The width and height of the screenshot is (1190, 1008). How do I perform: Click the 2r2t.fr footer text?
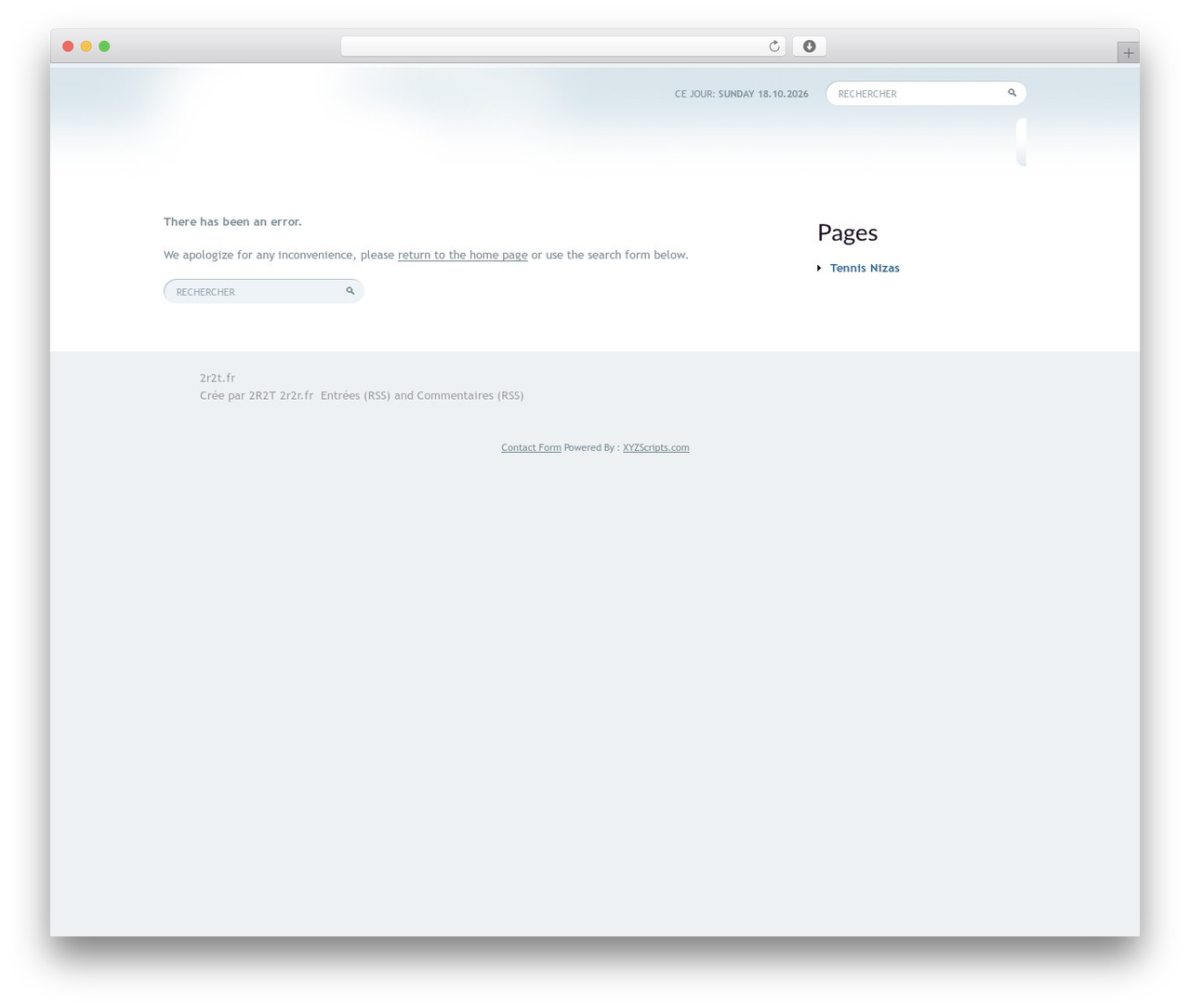218,378
